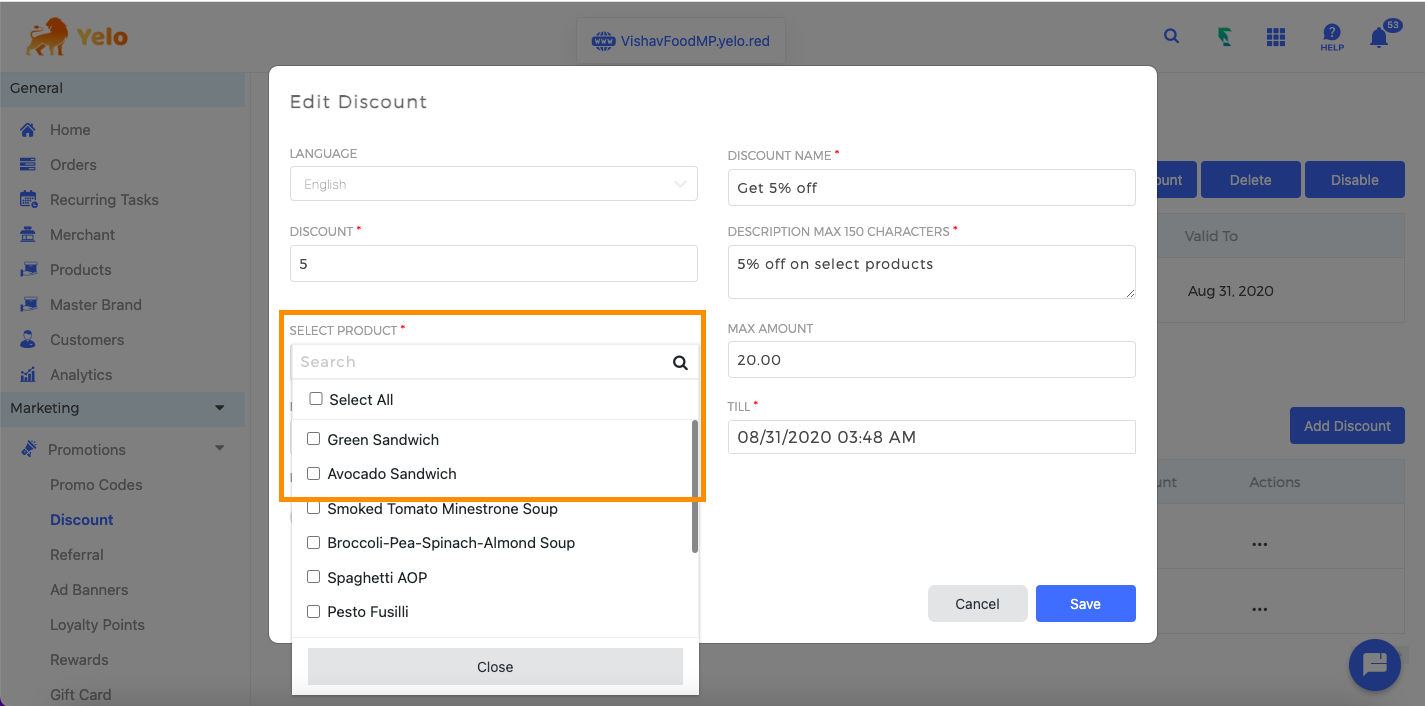This screenshot has height=706, width=1425.
Task: Tick the Green Sandwich checkbox
Action: 314,439
